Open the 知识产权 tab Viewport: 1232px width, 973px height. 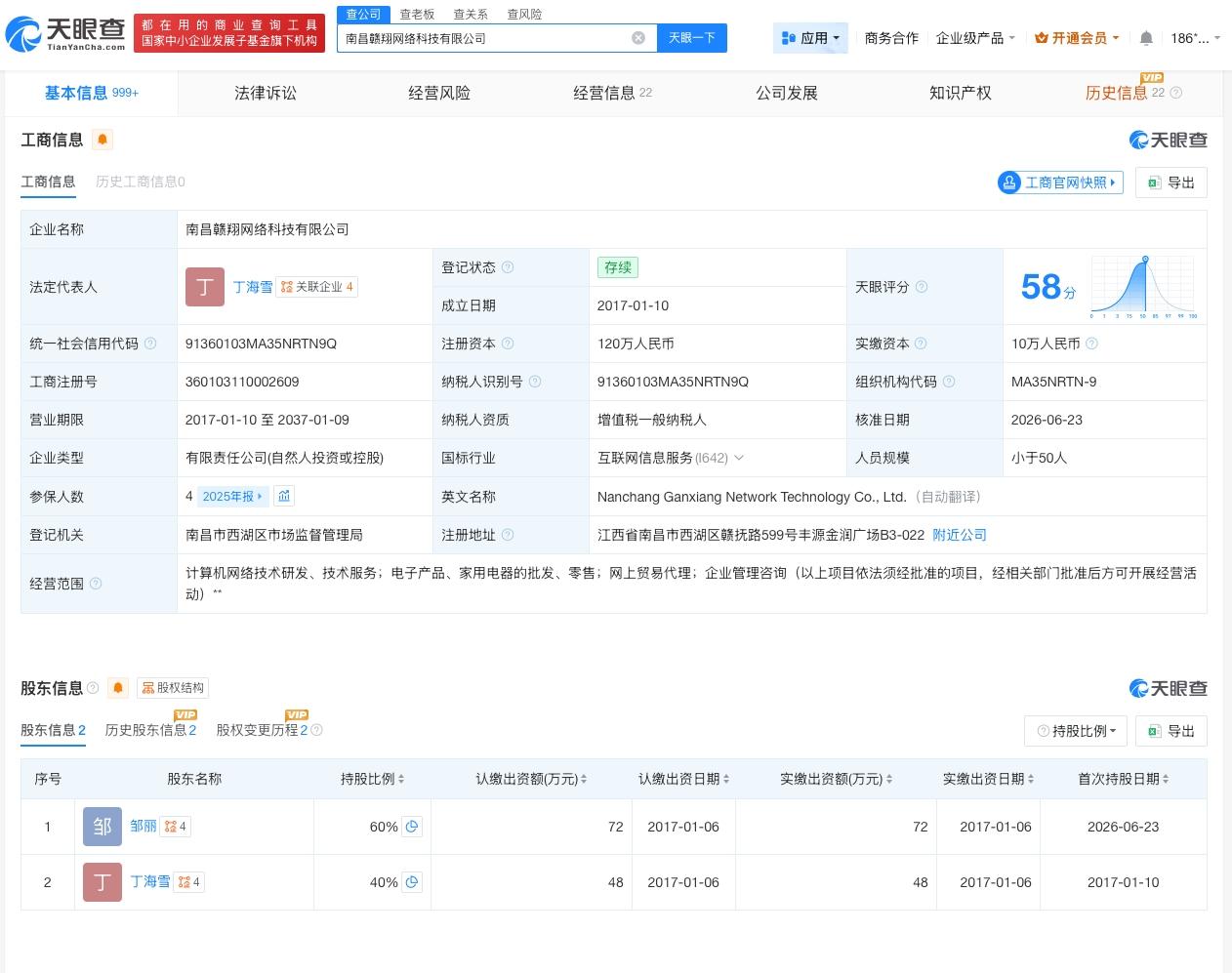click(x=961, y=93)
